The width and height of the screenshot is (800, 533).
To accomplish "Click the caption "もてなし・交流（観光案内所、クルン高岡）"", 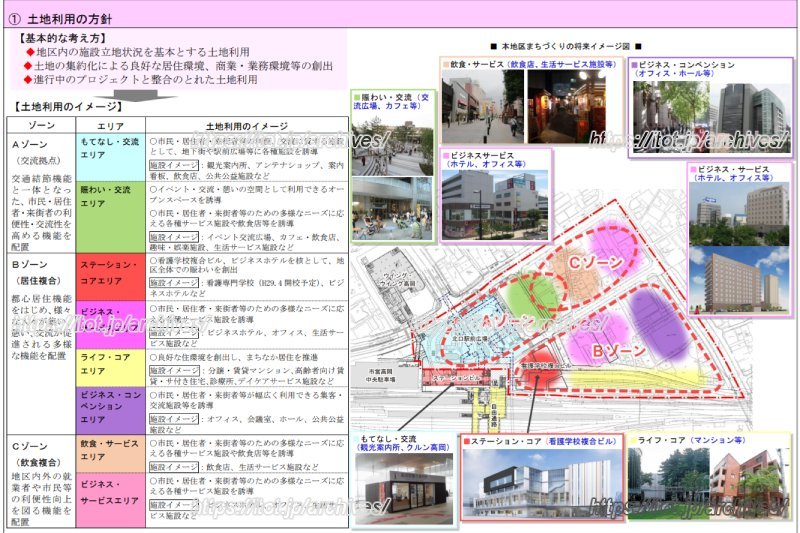I will [403, 443].
